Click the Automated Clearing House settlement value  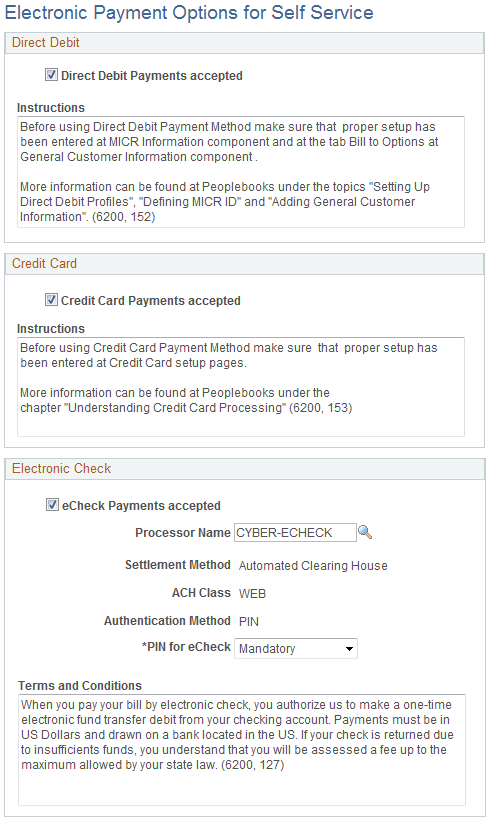click(313, 566)
